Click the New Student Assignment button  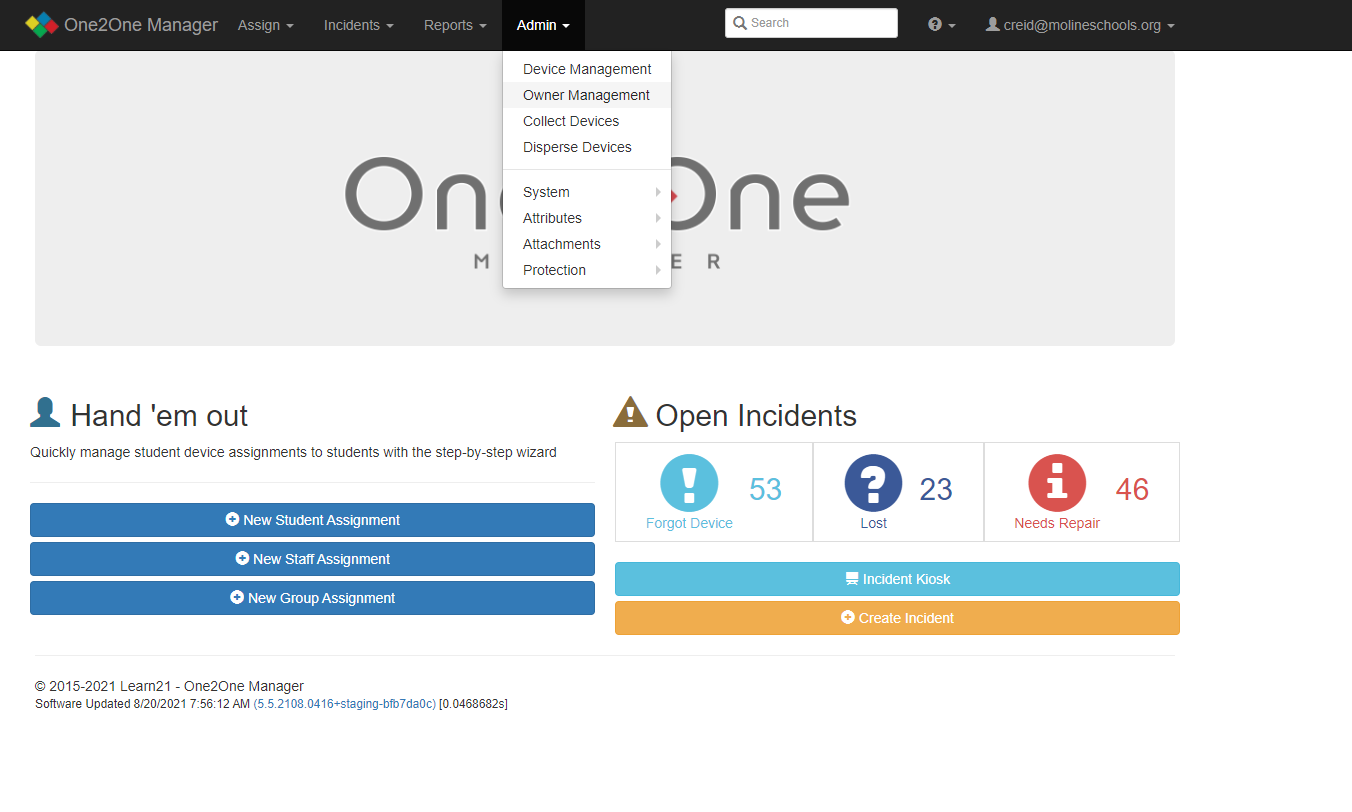[x=312, y=520]
